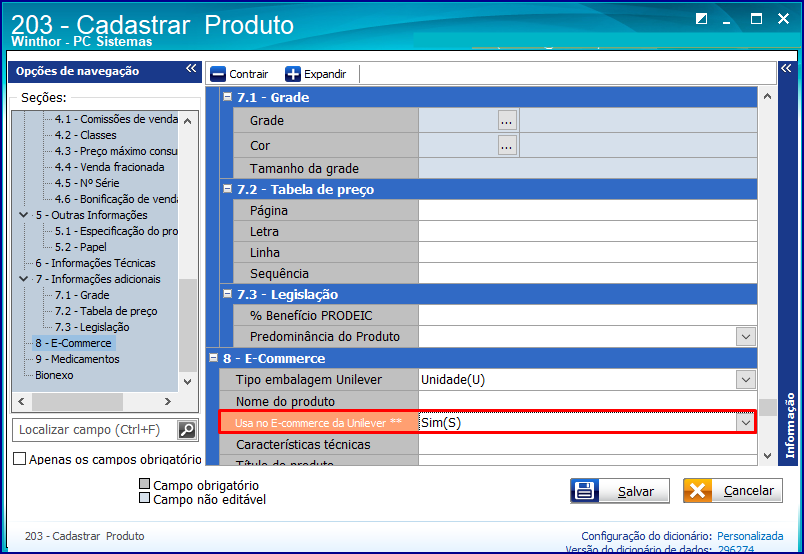This screenshot has height=554, width=804.
Task: Open the 296274 dictionary version link
Action: point(736,549)
